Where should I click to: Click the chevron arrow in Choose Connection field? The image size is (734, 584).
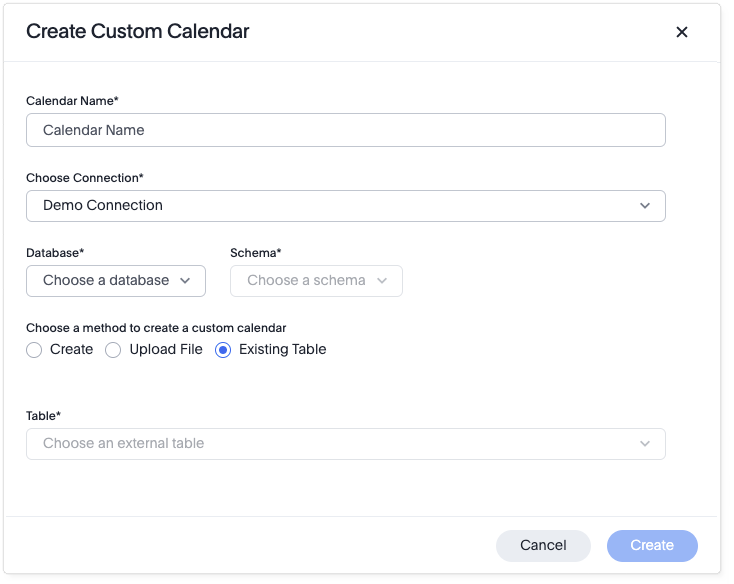[x=645, y=206]
